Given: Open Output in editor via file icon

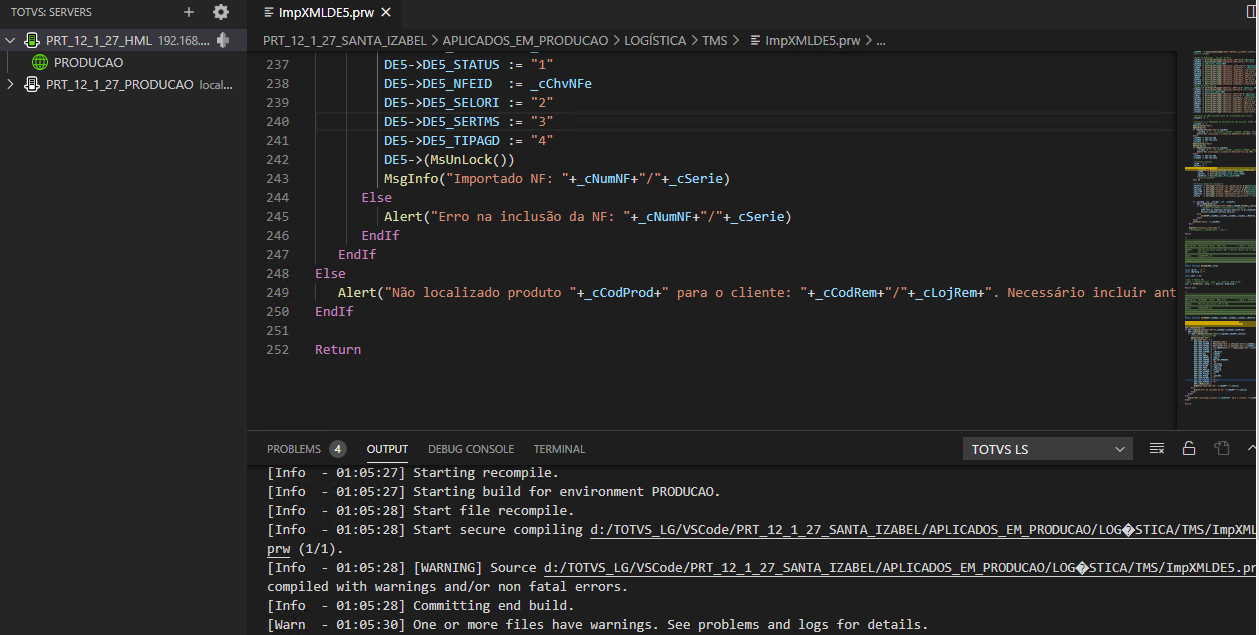Looking at the screenshot, I should click(x=1220, y=448).
